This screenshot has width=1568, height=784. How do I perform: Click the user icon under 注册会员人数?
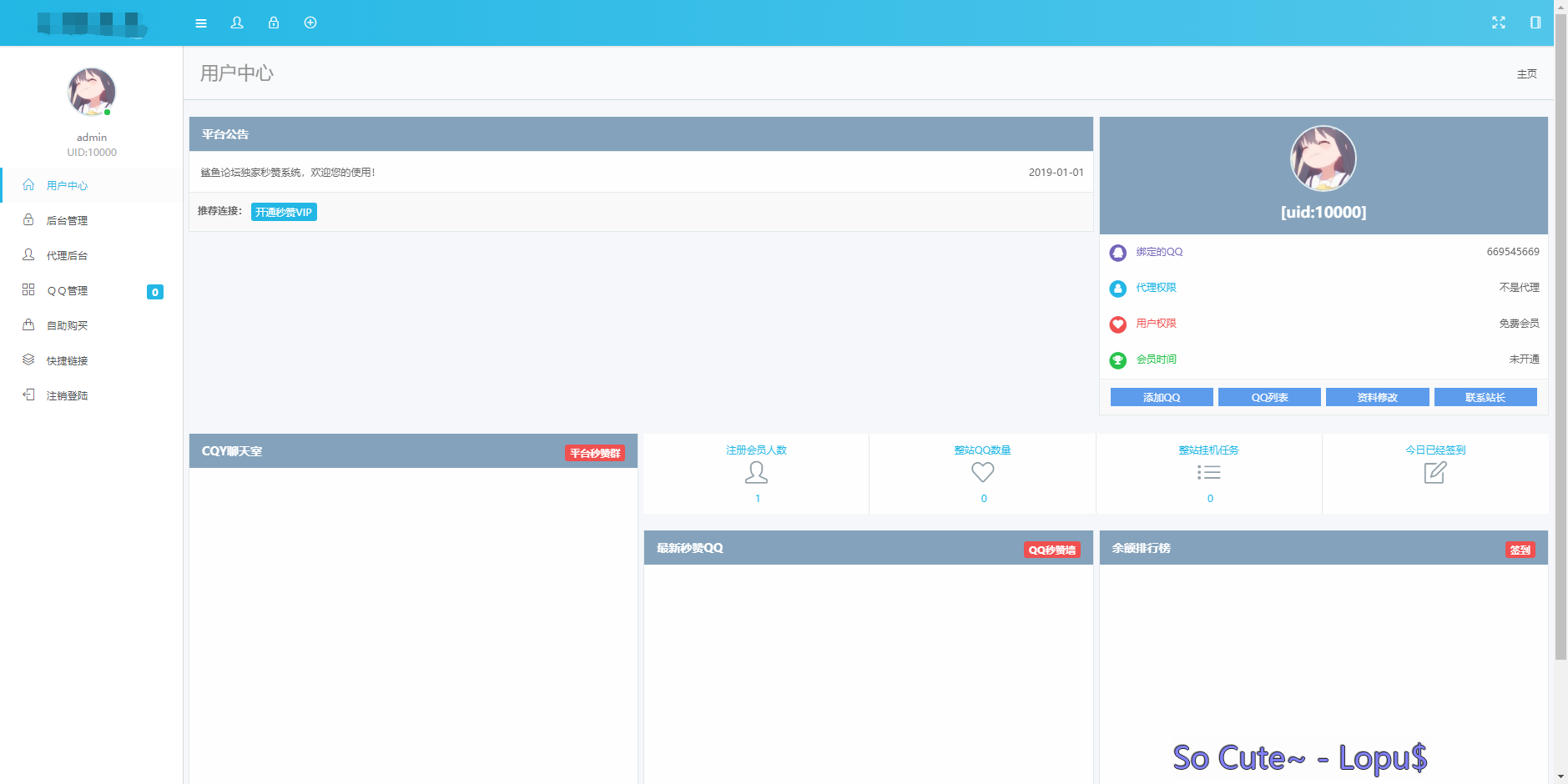pos(756,473)
